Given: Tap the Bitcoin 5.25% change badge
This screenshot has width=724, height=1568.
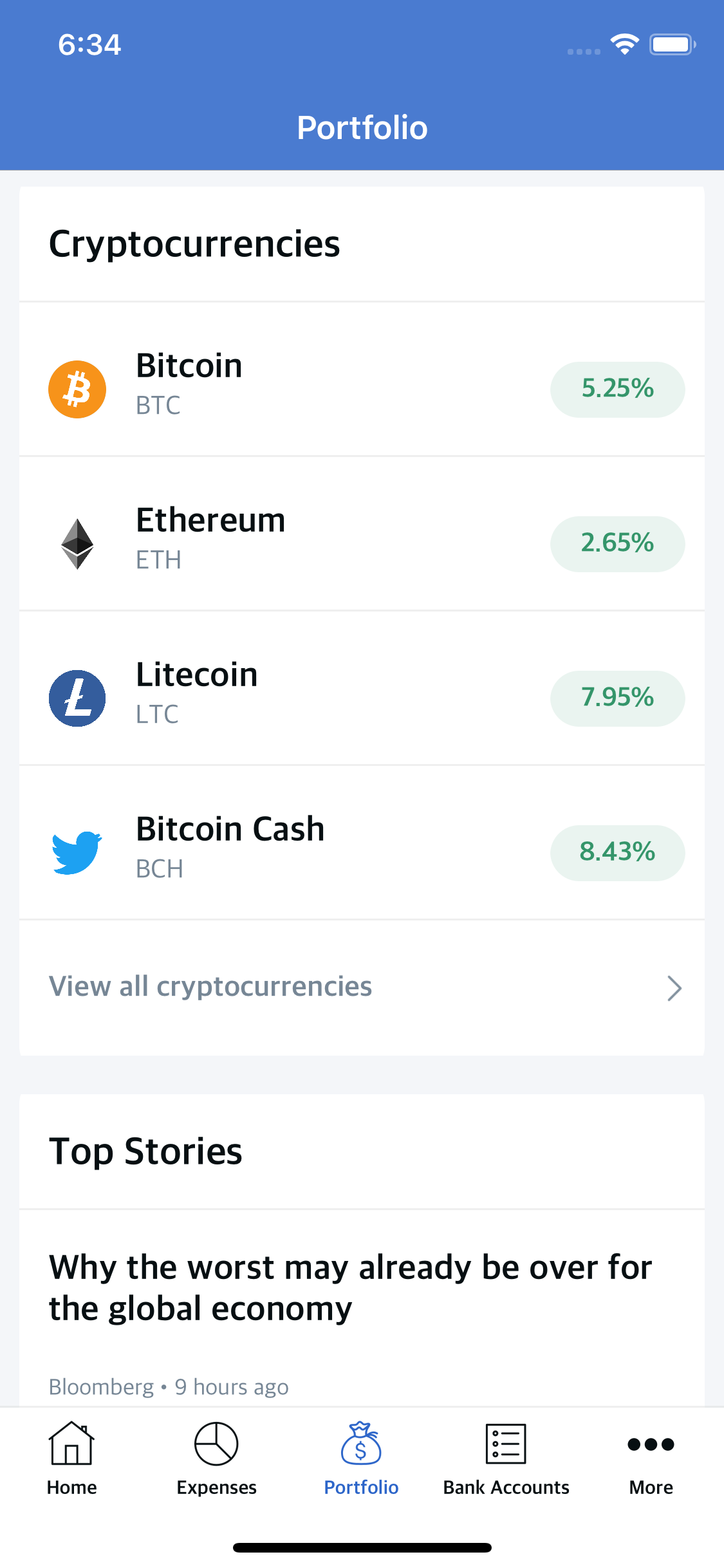Looking at the screenshot, I should [x=617, y=389].
